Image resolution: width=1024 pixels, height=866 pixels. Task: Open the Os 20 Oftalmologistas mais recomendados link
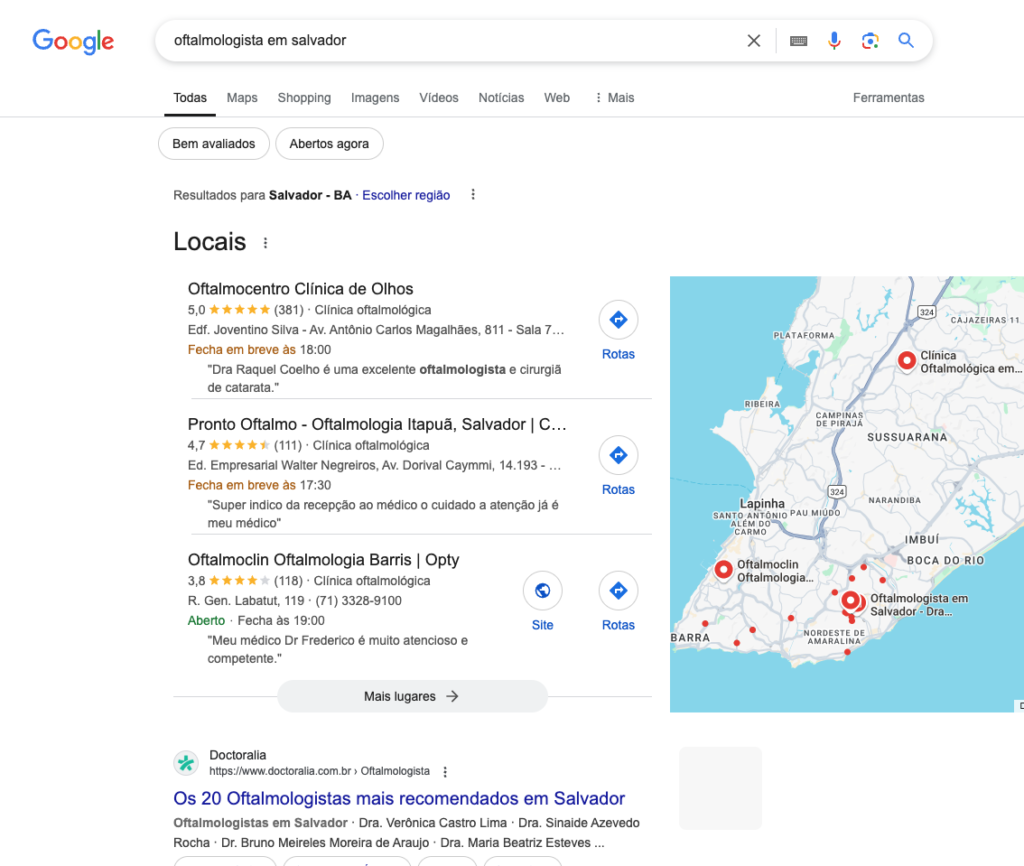pyautogui.click(x=399, y=798)
